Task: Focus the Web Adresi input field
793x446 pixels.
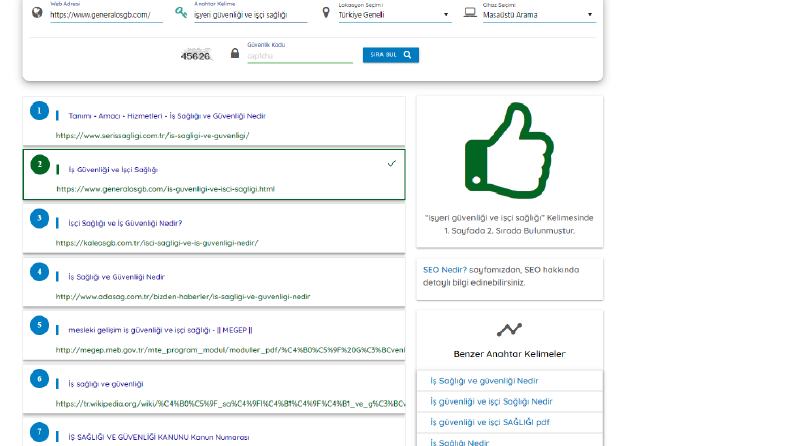Action: pyautogui.click(x=106, y=15)
